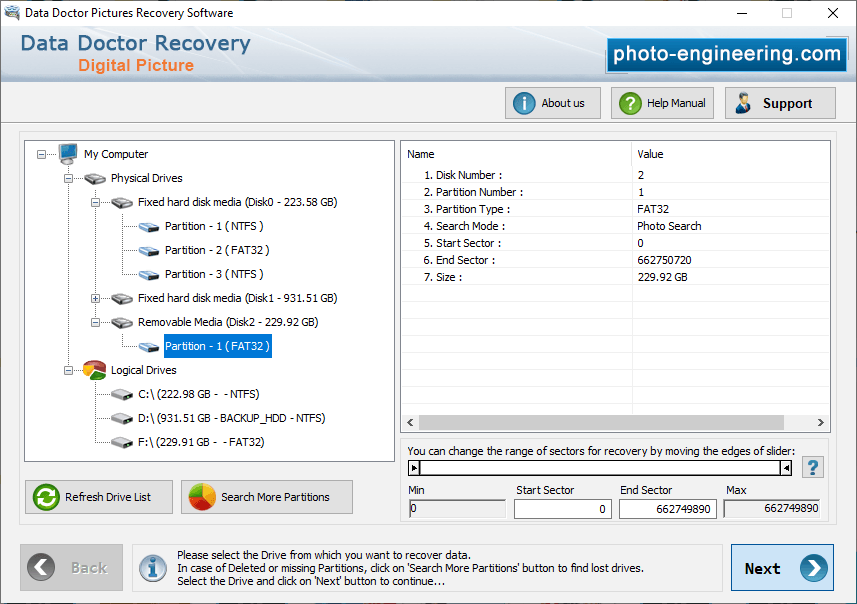Click the application icon in the title bar

click(x=12, y=13)
